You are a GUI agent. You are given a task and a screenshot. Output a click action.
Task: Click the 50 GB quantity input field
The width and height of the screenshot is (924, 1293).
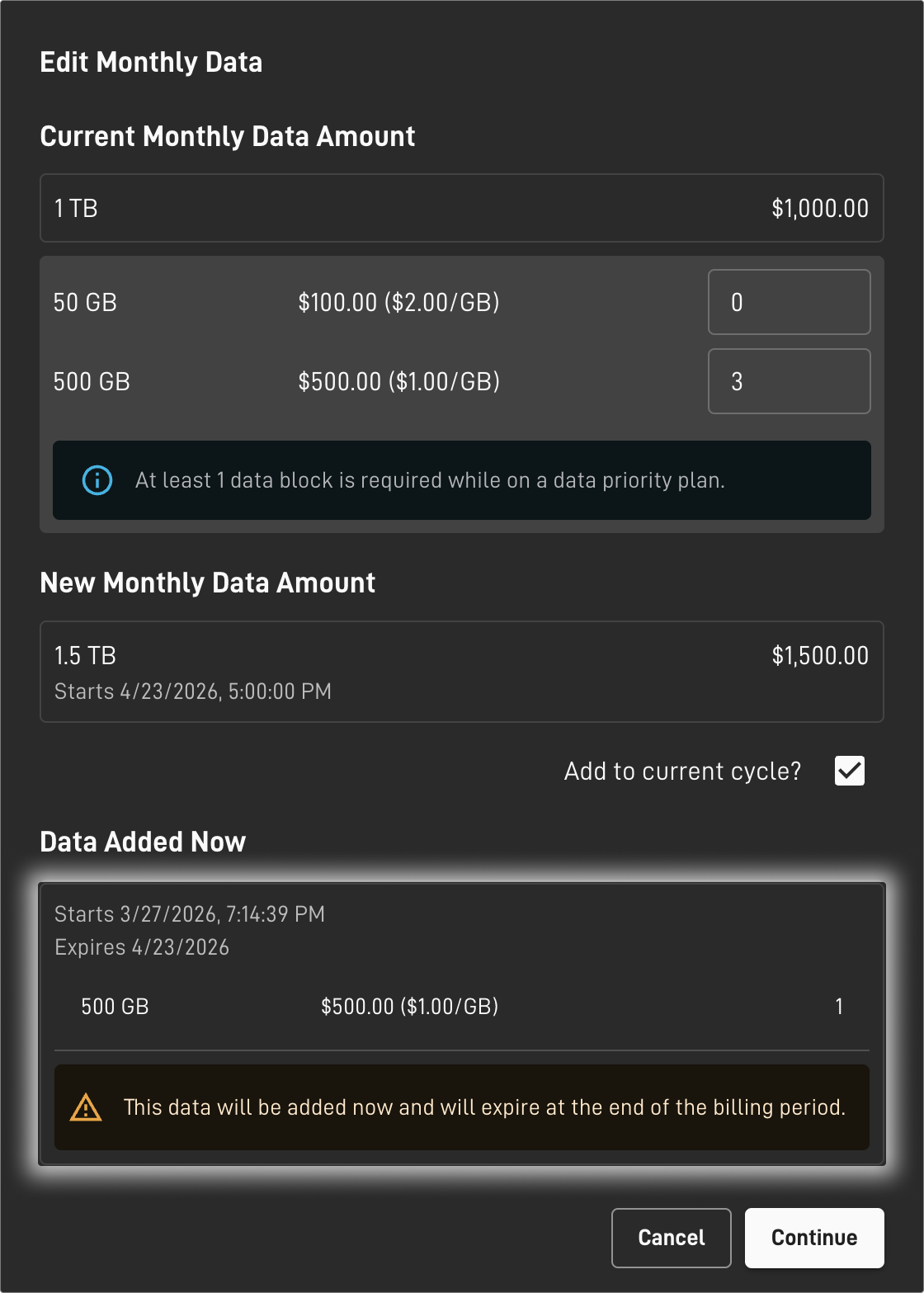tap(790, 302)
